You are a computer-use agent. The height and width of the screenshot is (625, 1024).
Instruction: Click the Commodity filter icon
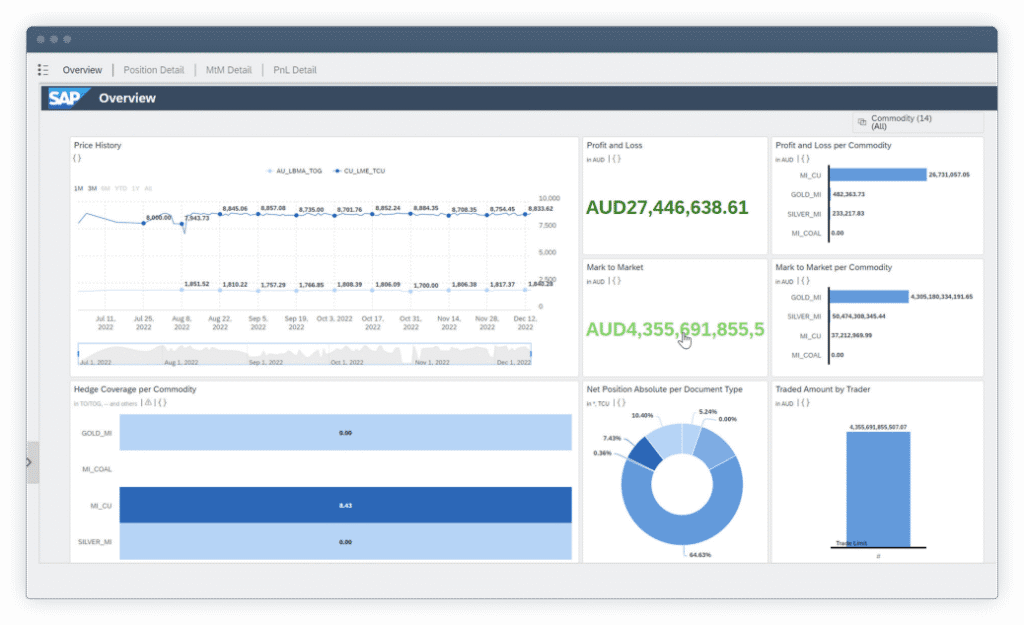coord(862,122)
